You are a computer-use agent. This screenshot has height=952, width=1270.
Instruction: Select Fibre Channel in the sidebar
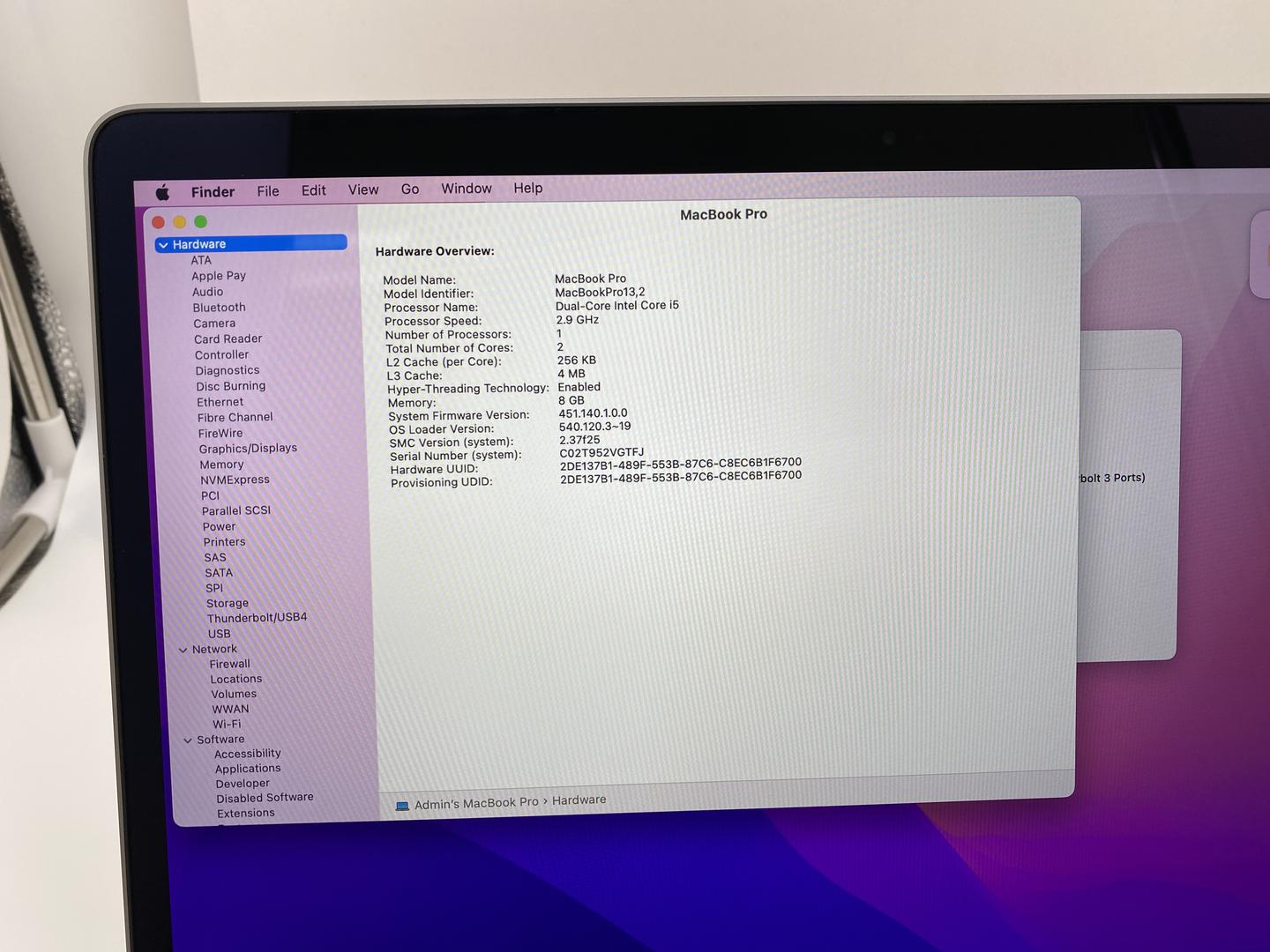pyautogui.click(x=235, y=418)
